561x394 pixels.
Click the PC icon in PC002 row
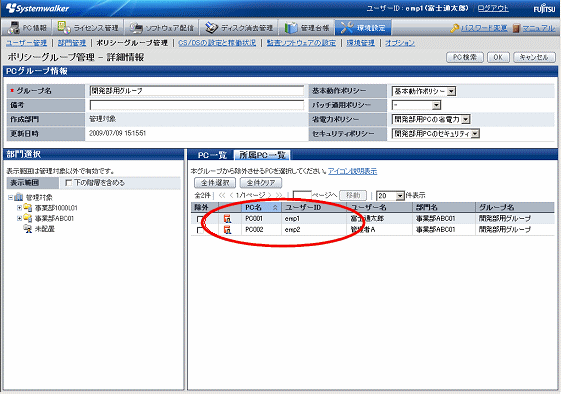pos(227,230)
